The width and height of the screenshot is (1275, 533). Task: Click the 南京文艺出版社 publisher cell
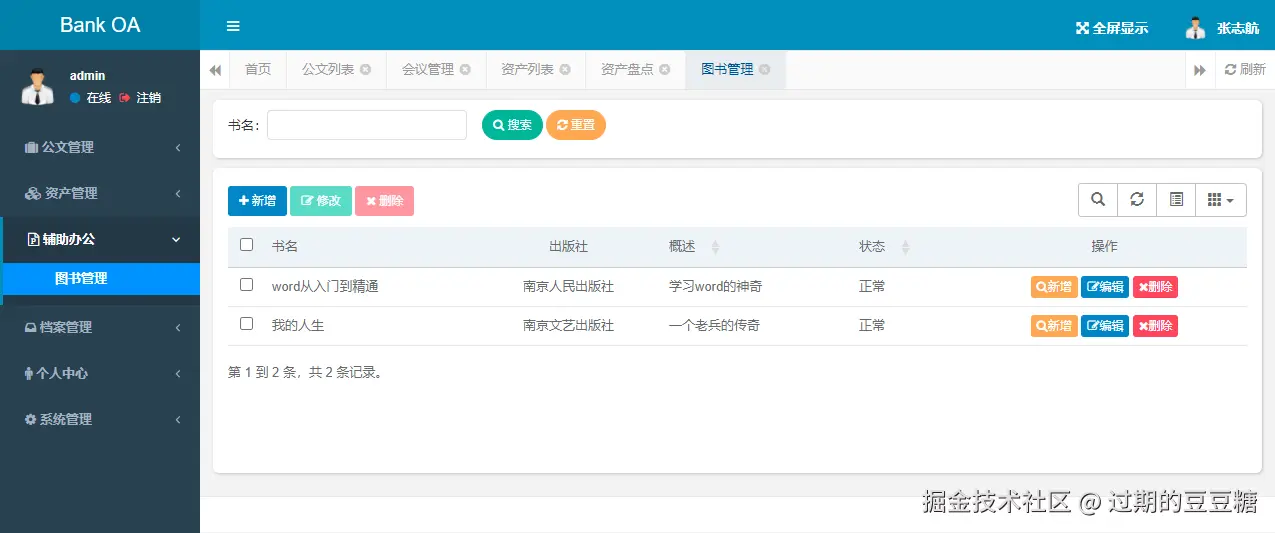point(568,325)
